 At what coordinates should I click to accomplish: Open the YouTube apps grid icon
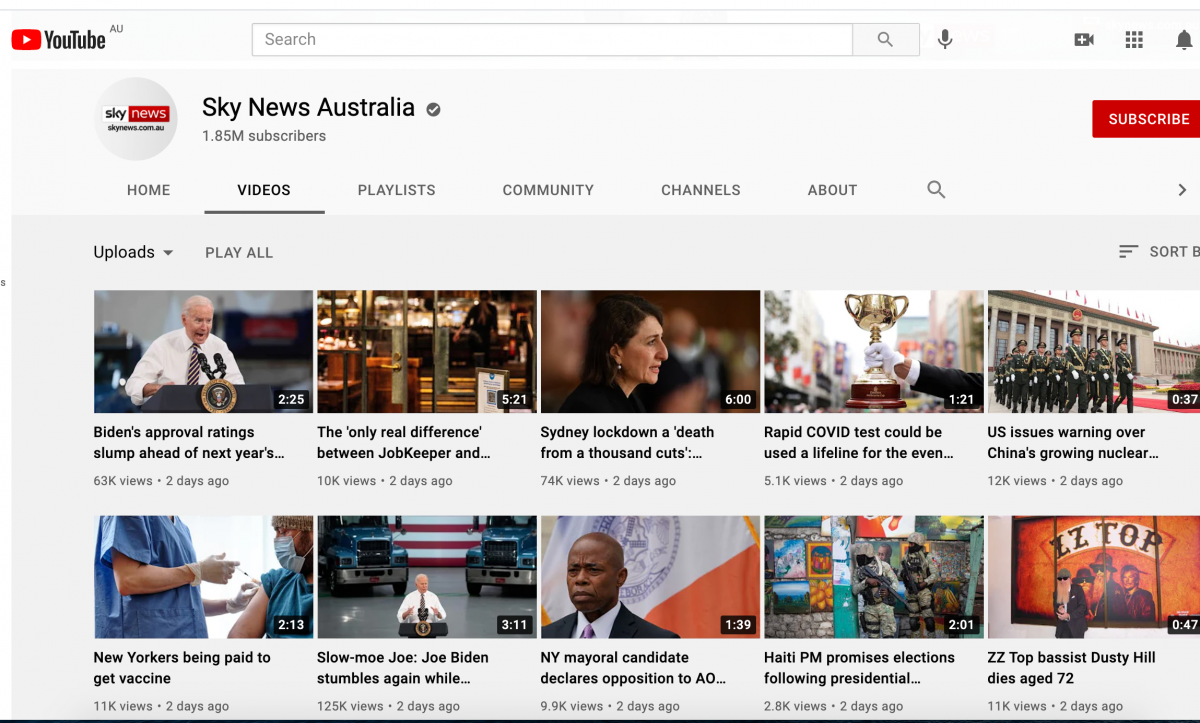[1133, 39]
